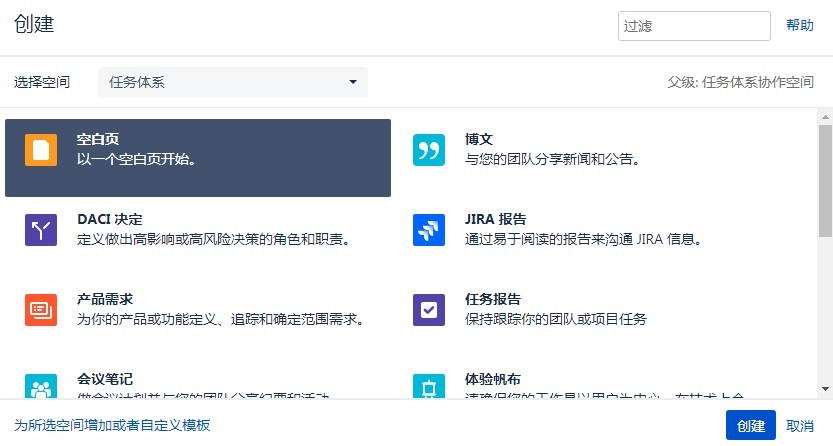Select the 博文 template title
Viewport: 833px width, 446px height.
point(479,140)
